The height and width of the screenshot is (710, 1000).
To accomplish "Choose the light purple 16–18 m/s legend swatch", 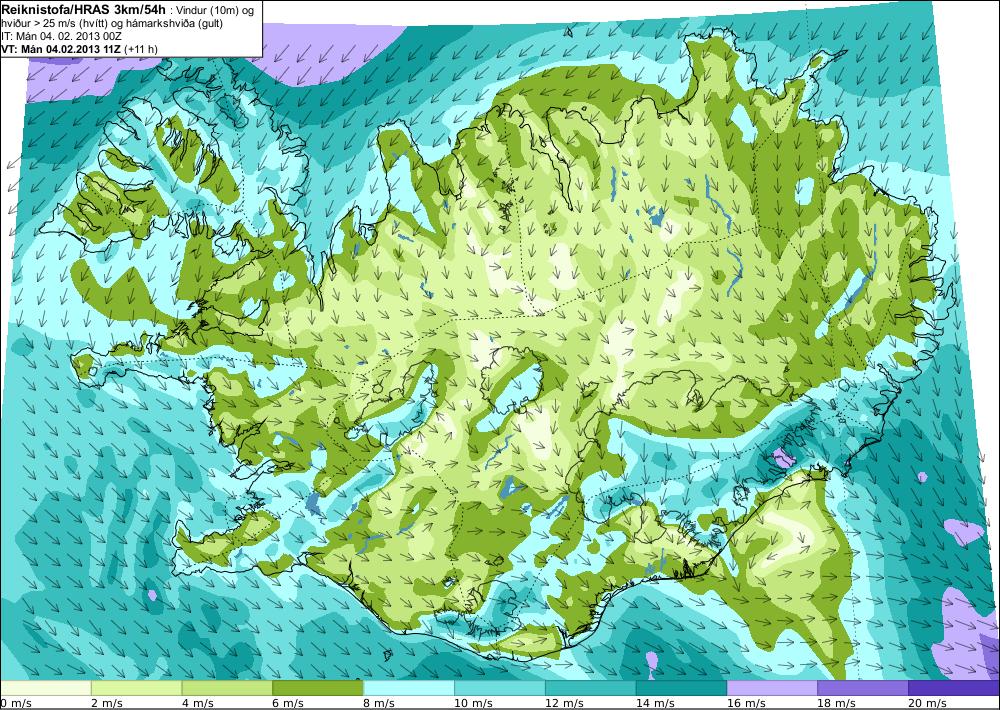I will 772,688.
